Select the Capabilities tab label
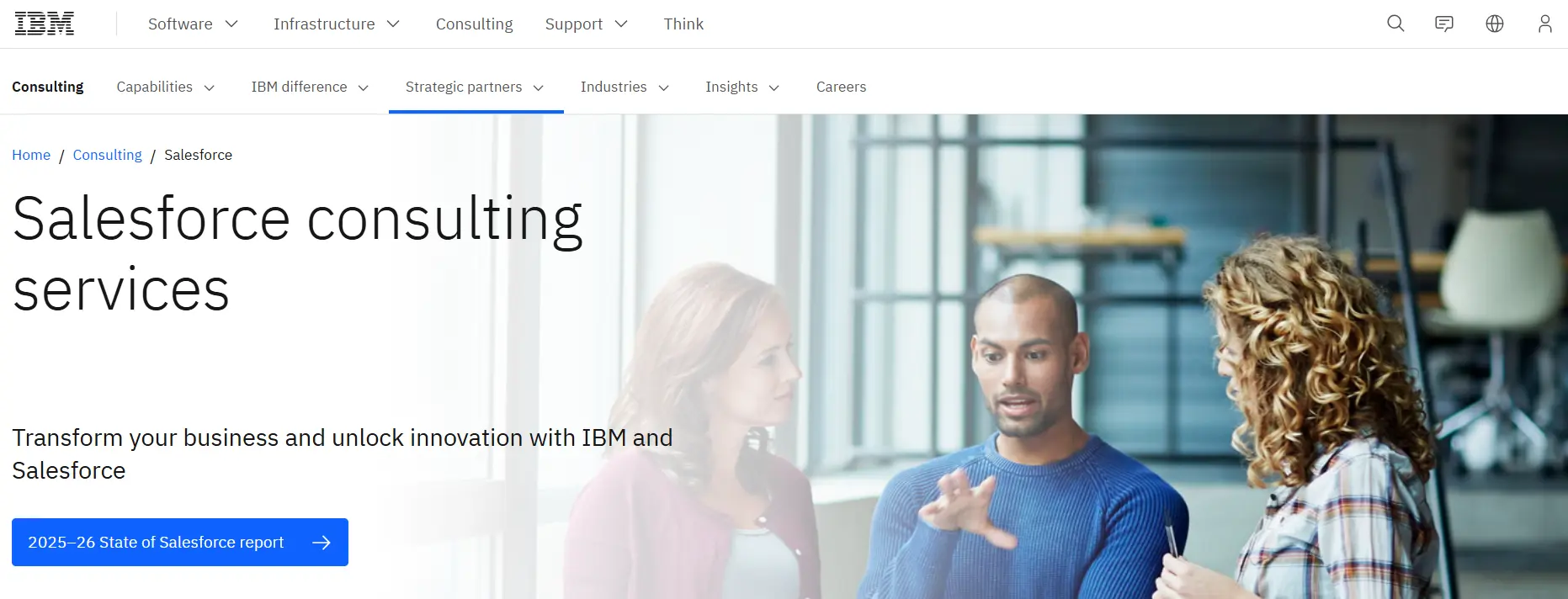Screen dimensions: 1568x599 coord(154,87)
